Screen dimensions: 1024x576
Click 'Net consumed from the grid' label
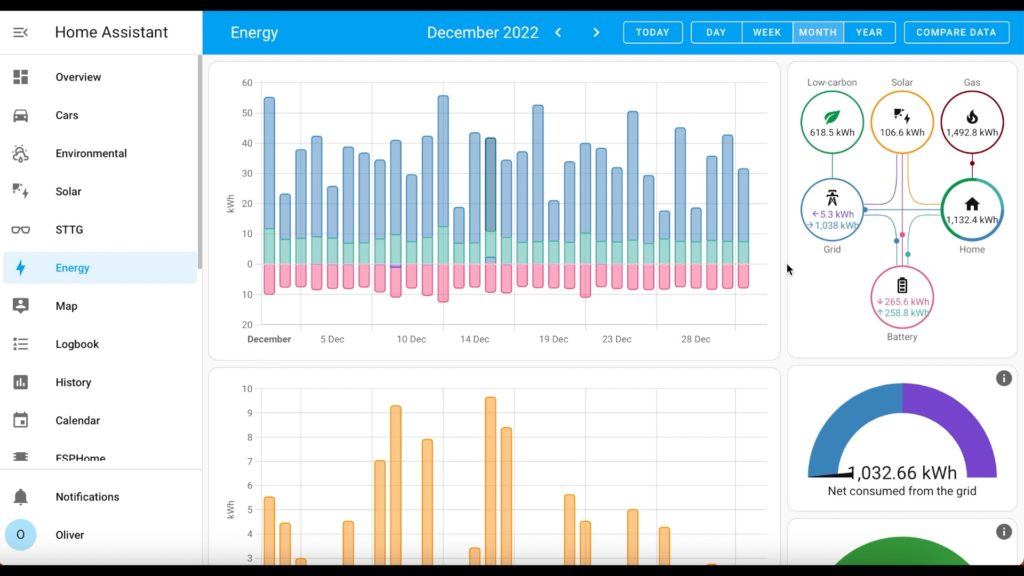pos(902,491)
